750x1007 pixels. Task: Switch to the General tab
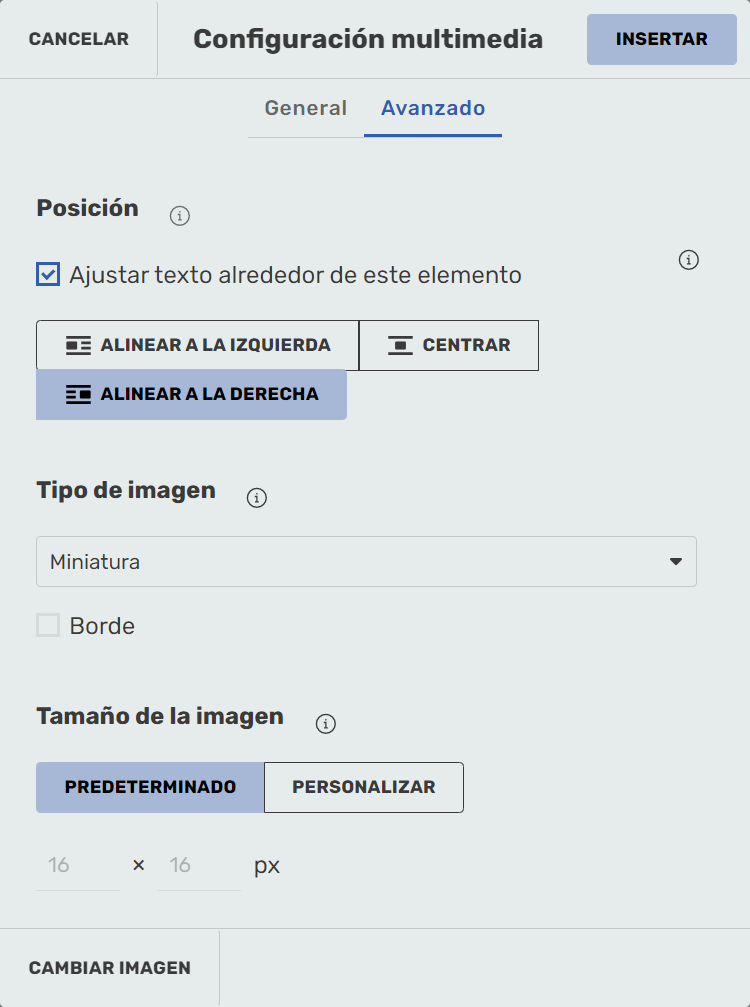305,108
